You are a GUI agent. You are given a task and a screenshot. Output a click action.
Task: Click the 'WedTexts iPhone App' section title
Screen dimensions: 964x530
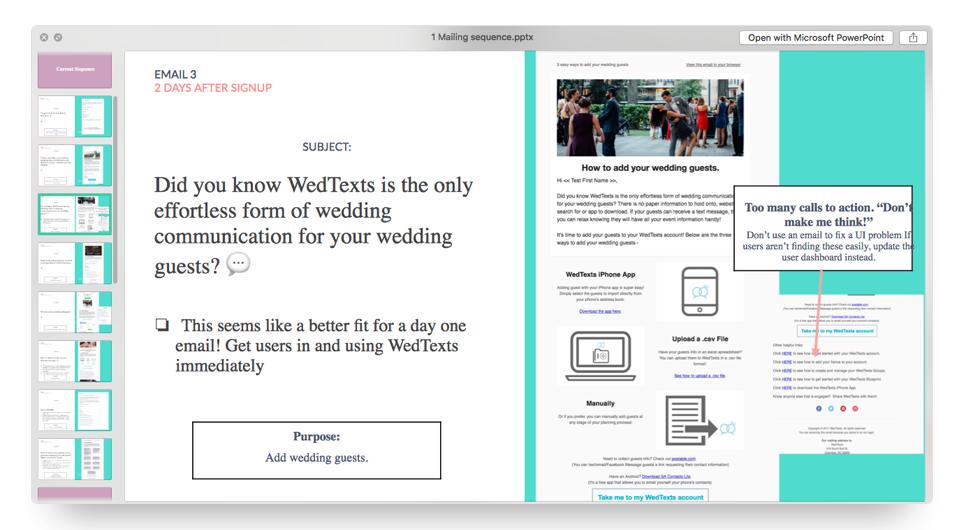click(600, 275)
